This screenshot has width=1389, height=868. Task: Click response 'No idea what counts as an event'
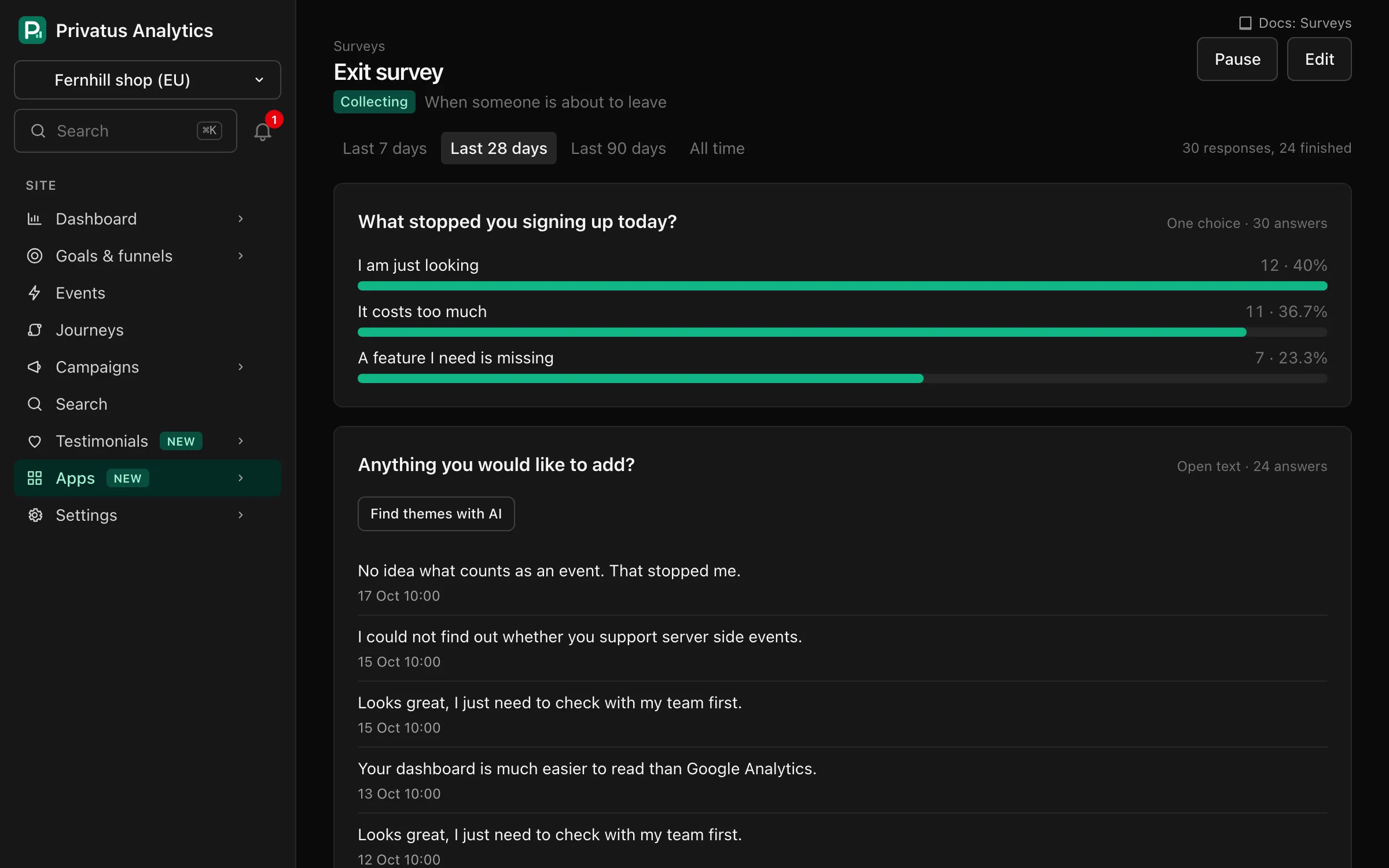549,571
